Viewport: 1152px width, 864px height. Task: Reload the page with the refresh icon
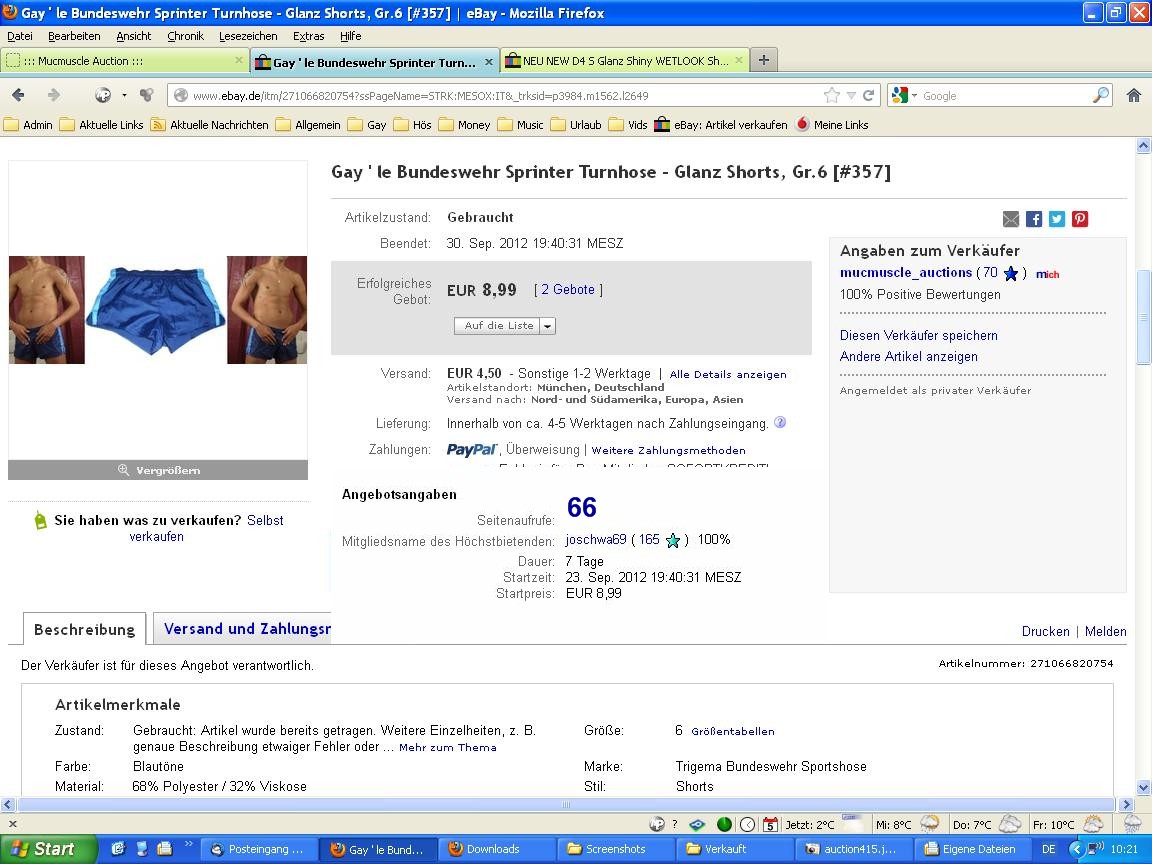(x=869, y=96)
